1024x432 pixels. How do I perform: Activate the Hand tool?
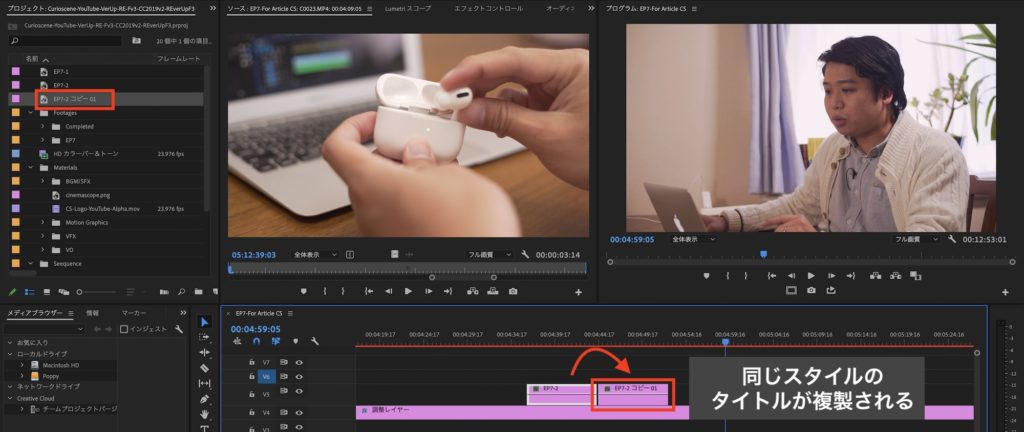[x=205, y=413]
